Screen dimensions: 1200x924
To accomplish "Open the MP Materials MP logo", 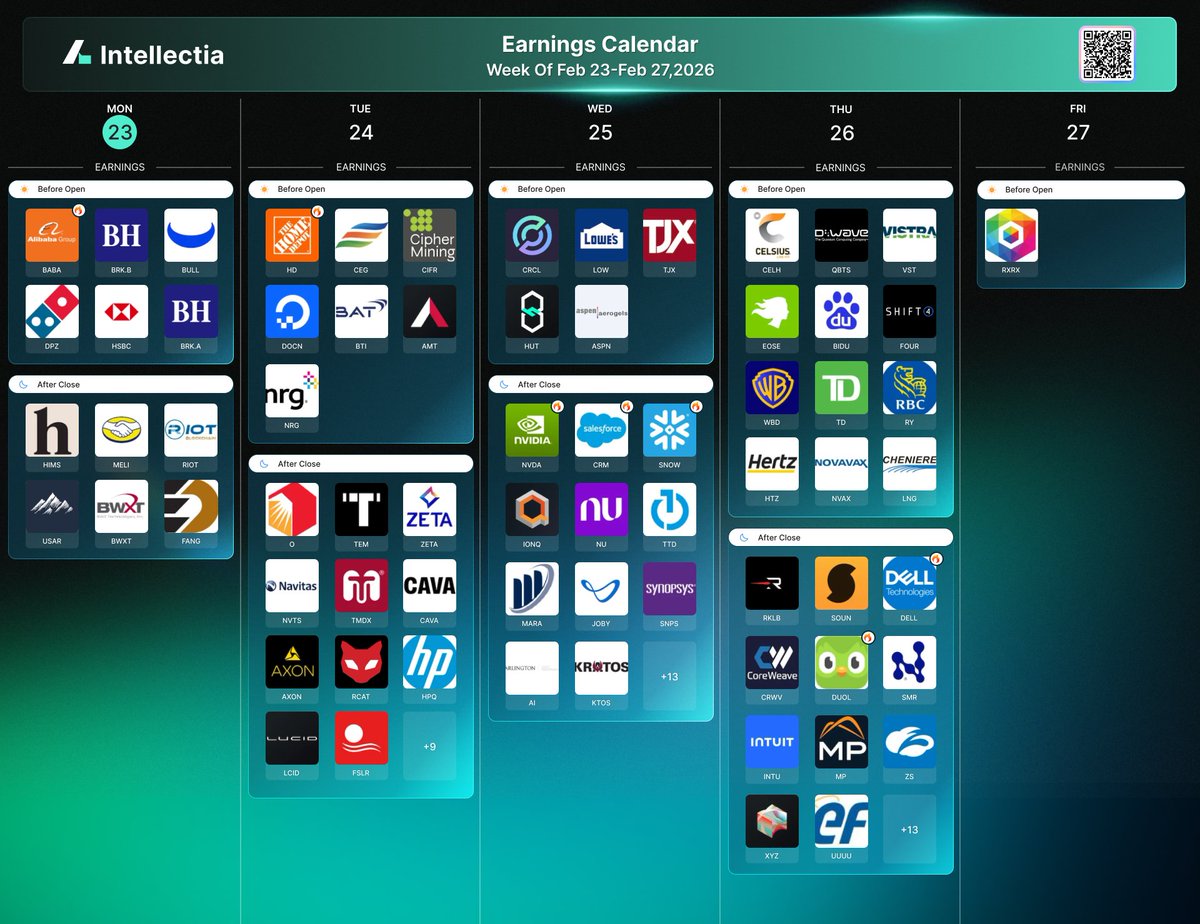I will click(x=841, y=742).
